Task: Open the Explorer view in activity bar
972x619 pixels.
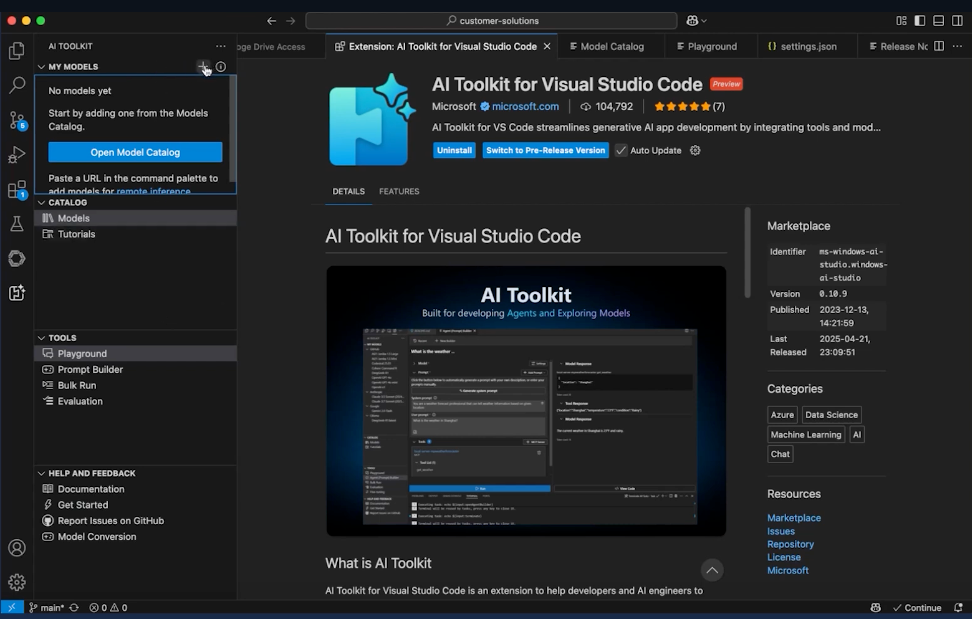Action: click(16, 51)
